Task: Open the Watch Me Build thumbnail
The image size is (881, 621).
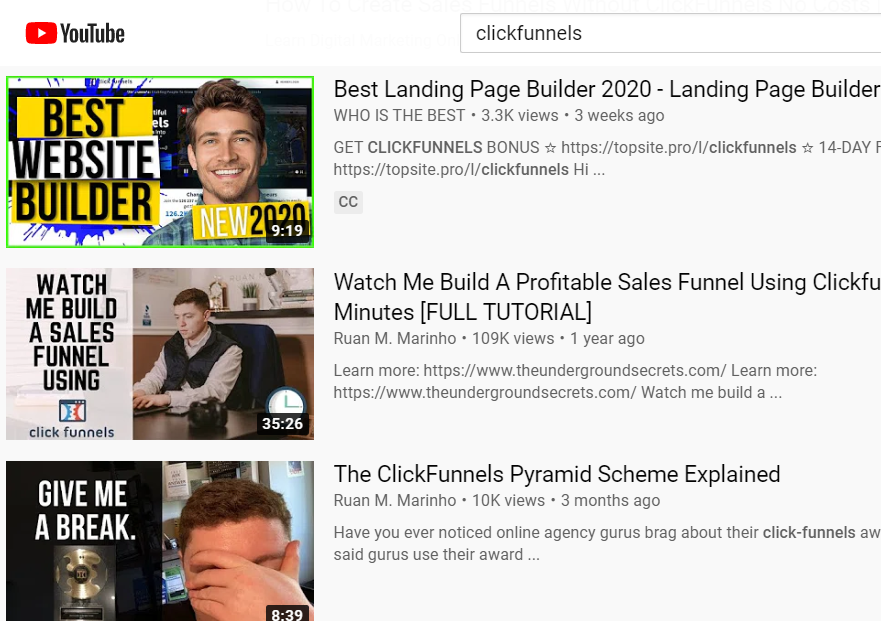Action: tap(160, 354)
